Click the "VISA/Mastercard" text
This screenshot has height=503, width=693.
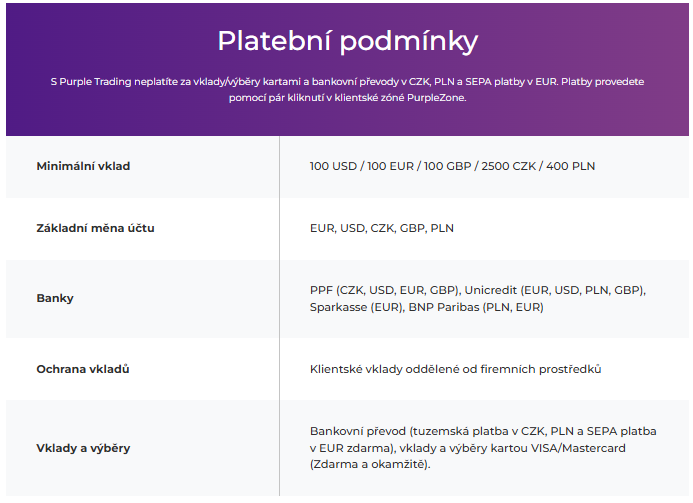[x=579, y=448]
